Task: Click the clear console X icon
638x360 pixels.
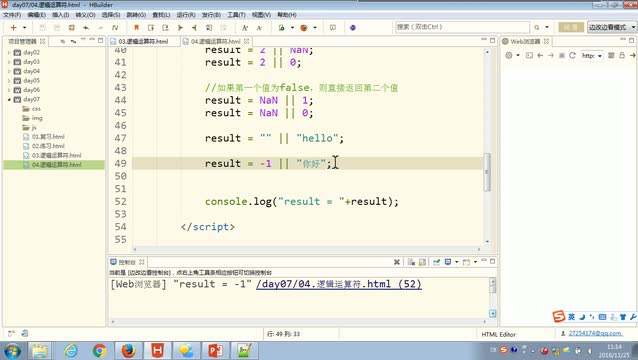Action: coord(397,262)
